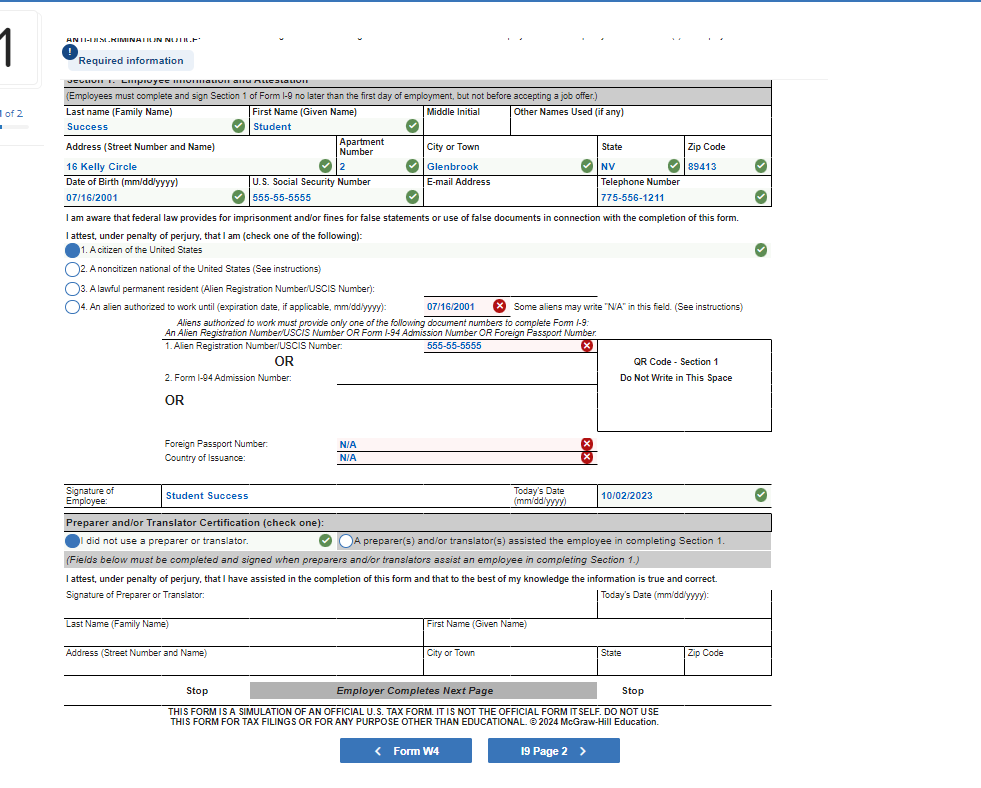Click green checkmark beside 16 Kelly Circle

coord(325,166)
